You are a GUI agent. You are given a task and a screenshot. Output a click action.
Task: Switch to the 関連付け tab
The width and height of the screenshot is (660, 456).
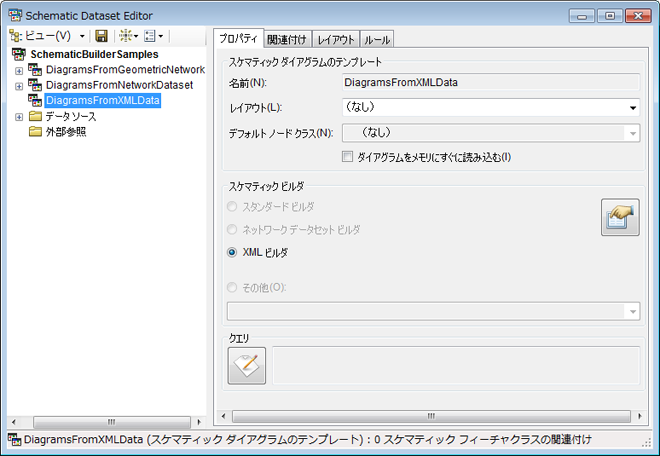pos(287,40)
